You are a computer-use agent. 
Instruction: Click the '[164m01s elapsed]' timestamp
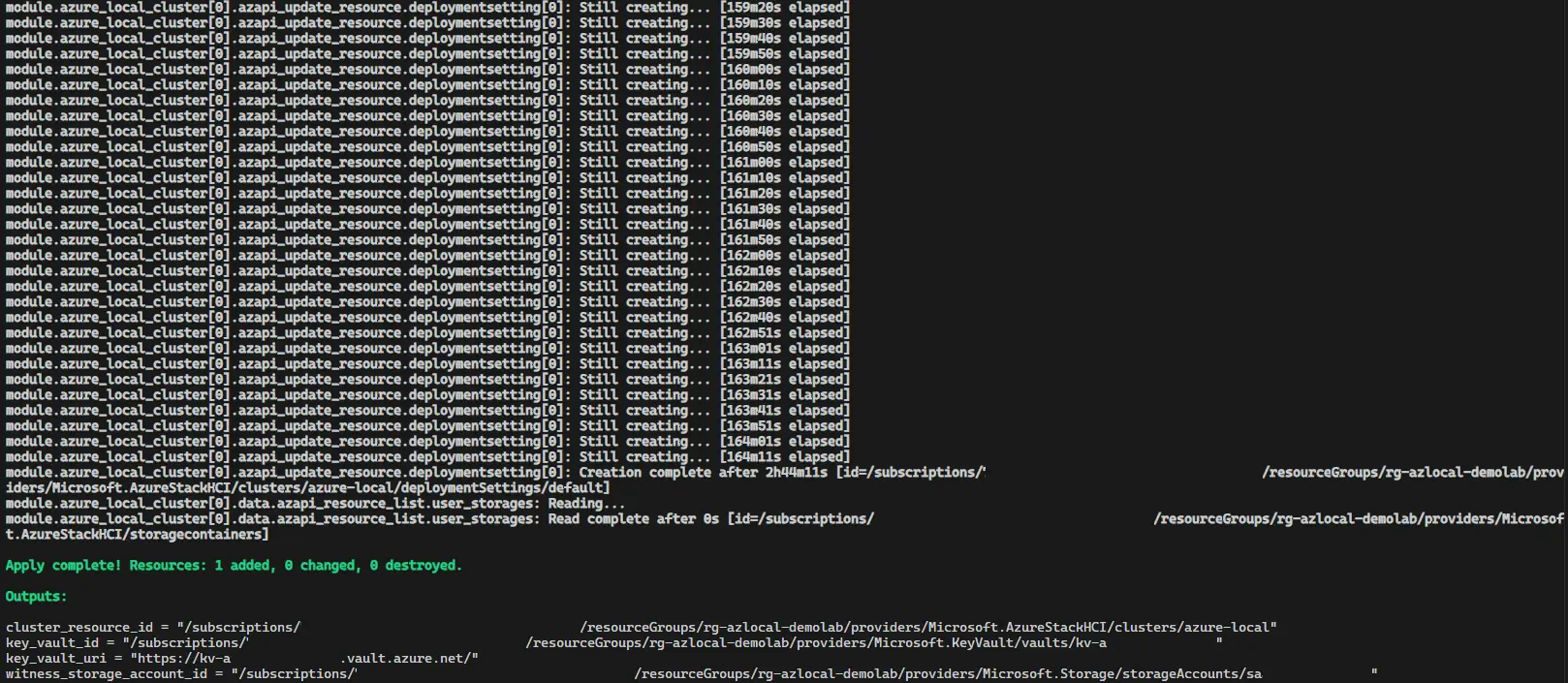784,441
